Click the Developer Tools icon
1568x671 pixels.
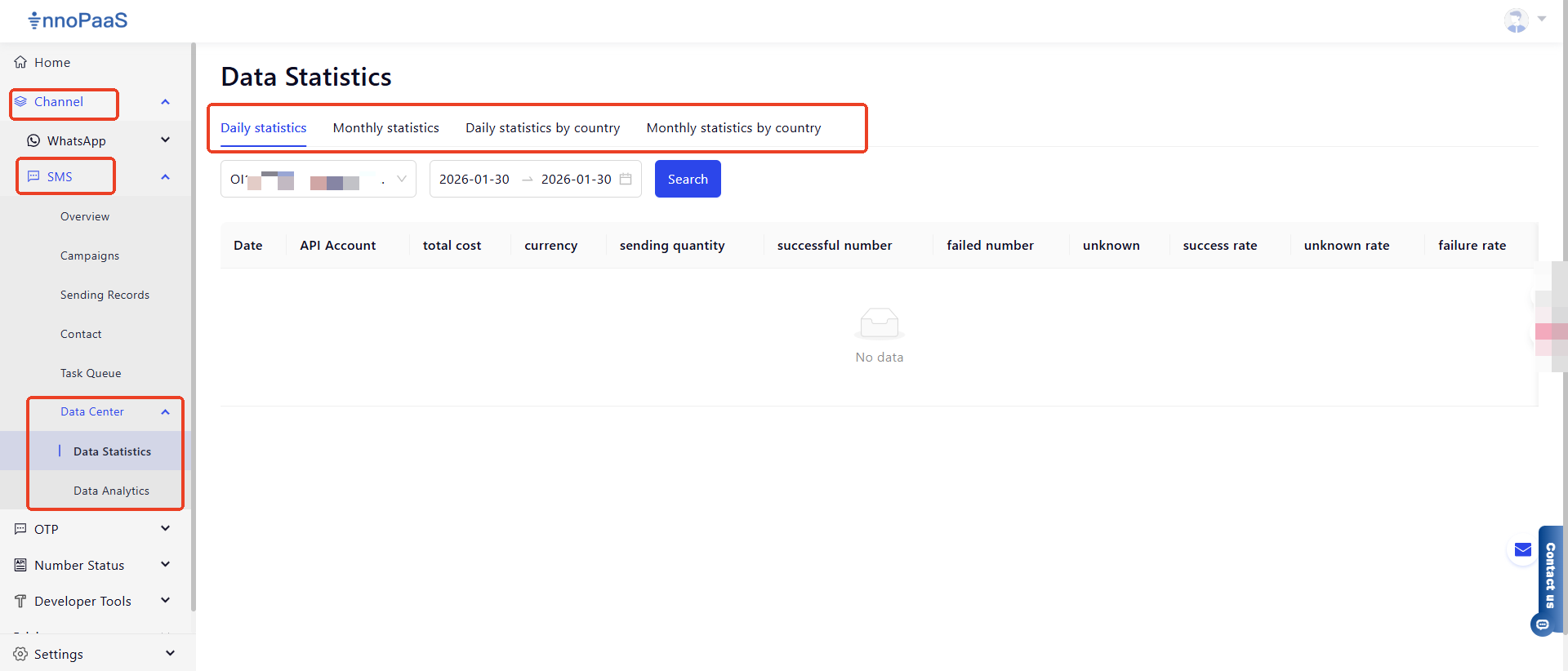pyautogui.click(x=20, y=601)
